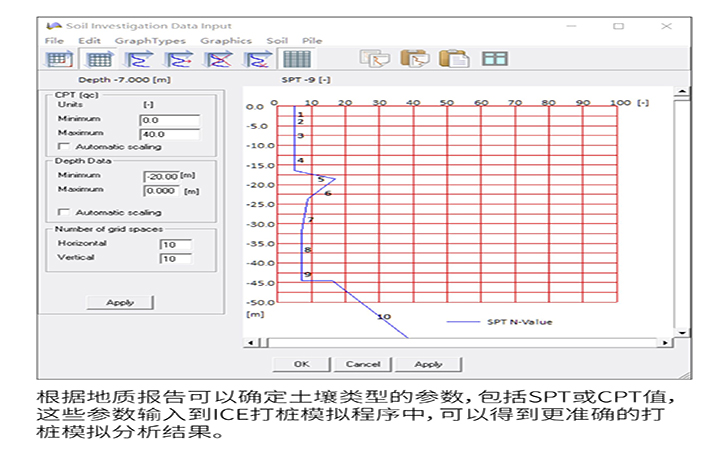Click the clipboard with blank page icon
728x450 pixels.
click(x=454, y=59)
